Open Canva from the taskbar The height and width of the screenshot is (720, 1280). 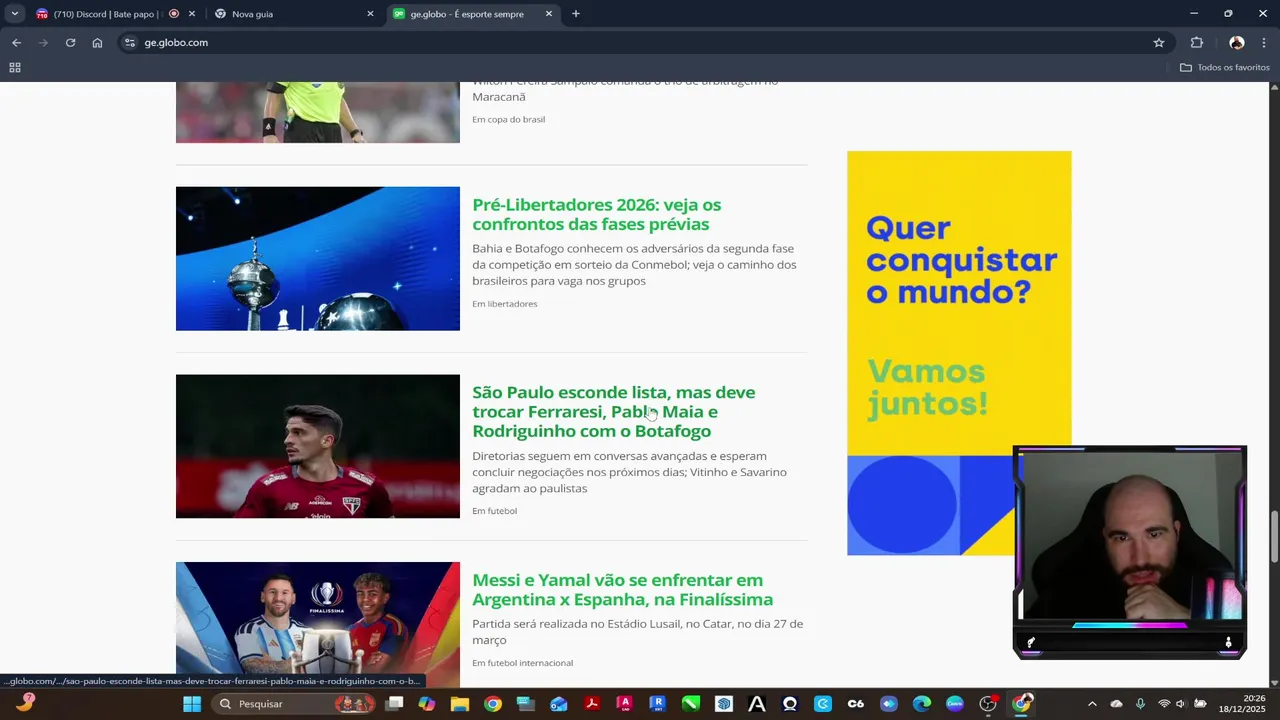(x=955, y=704)
